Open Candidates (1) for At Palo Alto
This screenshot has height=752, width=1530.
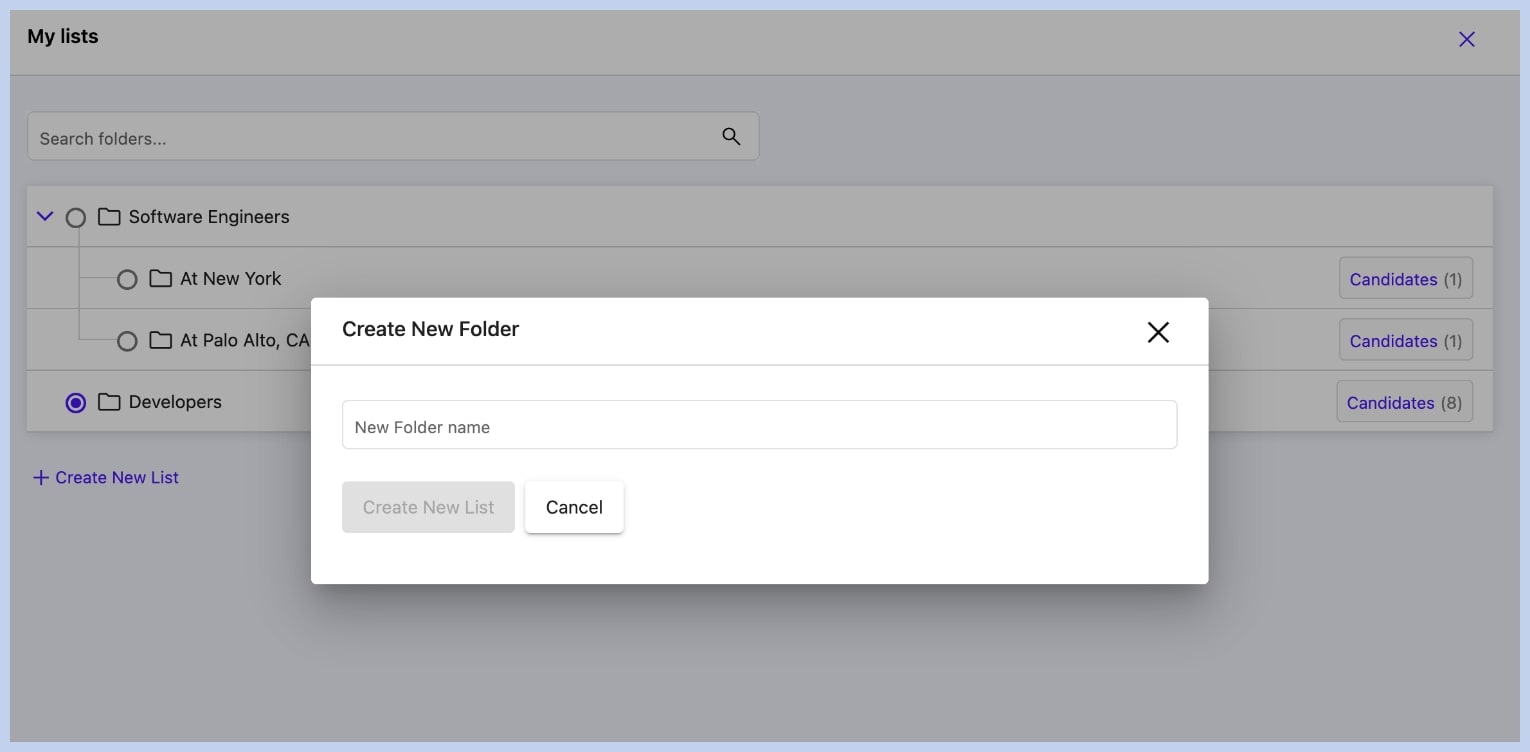click(x=1405, y=341)
